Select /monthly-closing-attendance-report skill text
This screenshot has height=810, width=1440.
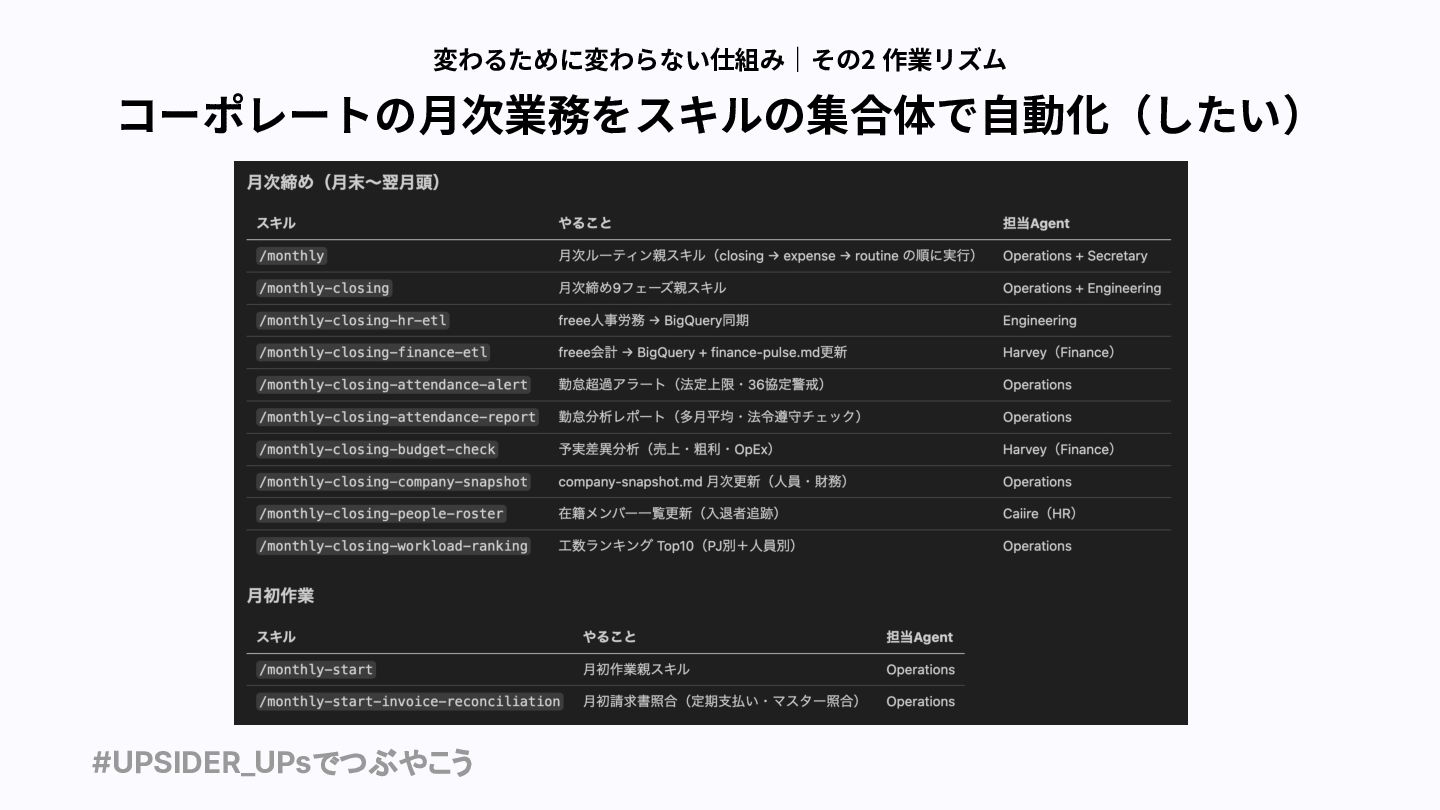pyautogui.click(x=397, y=417)
